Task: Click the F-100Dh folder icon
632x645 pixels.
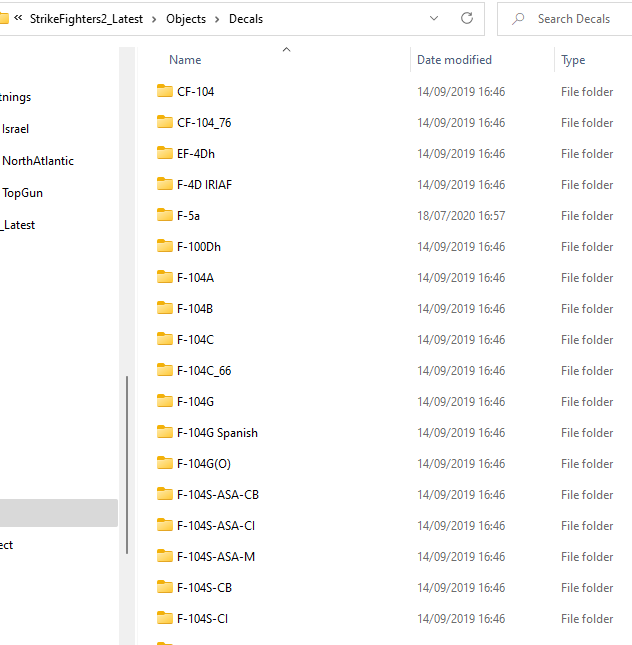Action: 165,246
